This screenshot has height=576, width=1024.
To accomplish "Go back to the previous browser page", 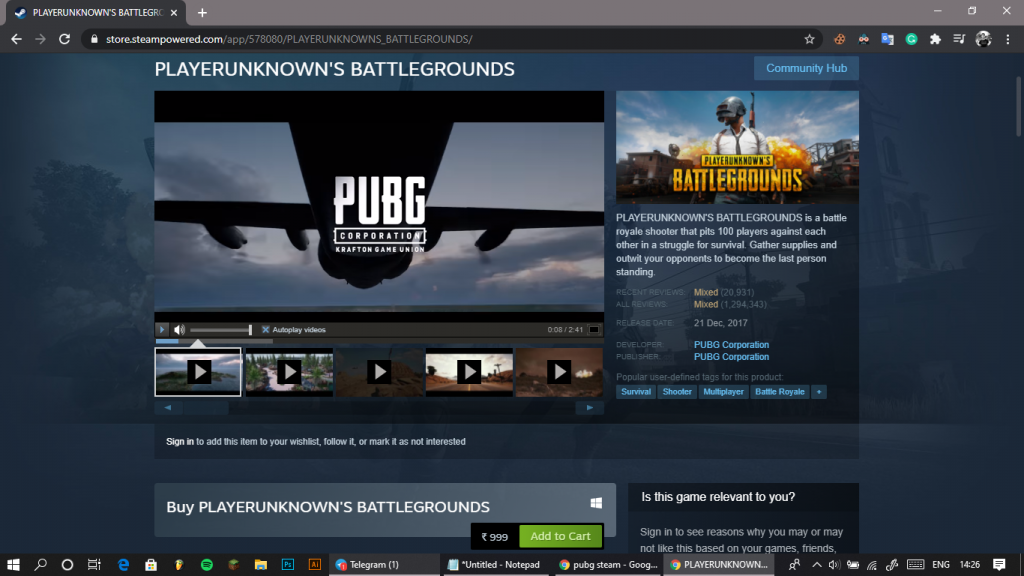I will [16, 39].
